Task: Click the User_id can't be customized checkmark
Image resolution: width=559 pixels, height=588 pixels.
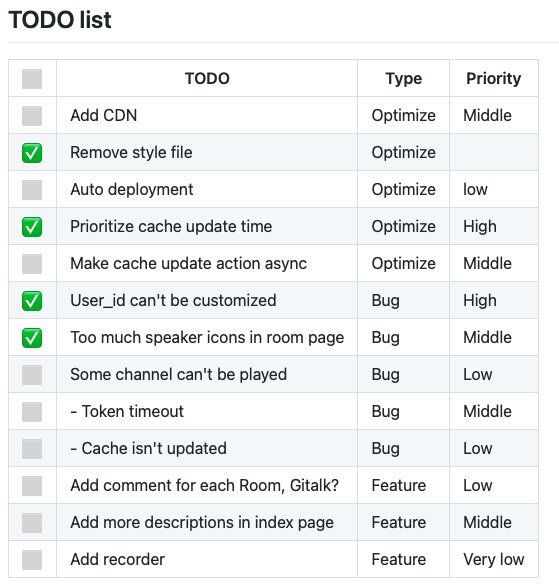Action: [32, 301]
